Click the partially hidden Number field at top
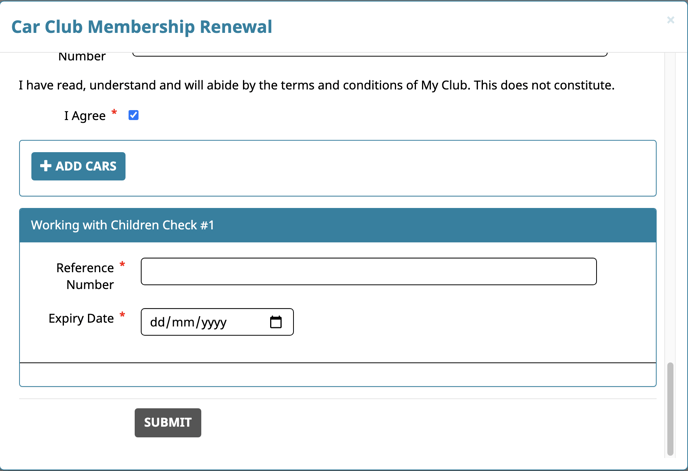 click(x=369, y=54)
